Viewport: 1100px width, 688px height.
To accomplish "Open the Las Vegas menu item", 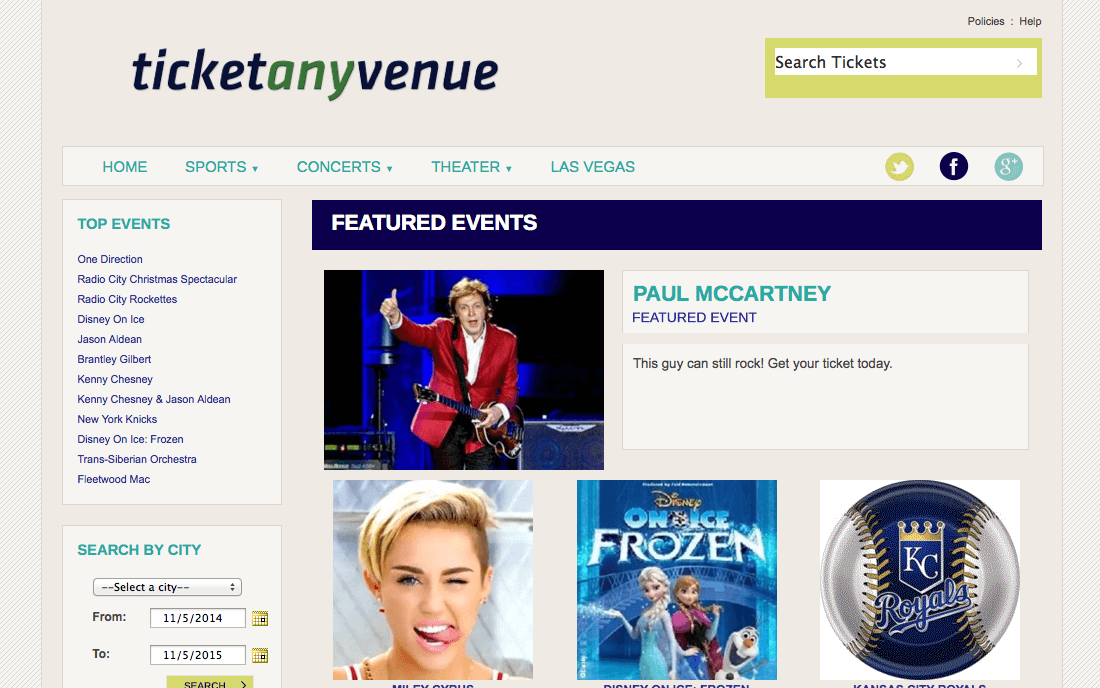I will pos(593,167).
